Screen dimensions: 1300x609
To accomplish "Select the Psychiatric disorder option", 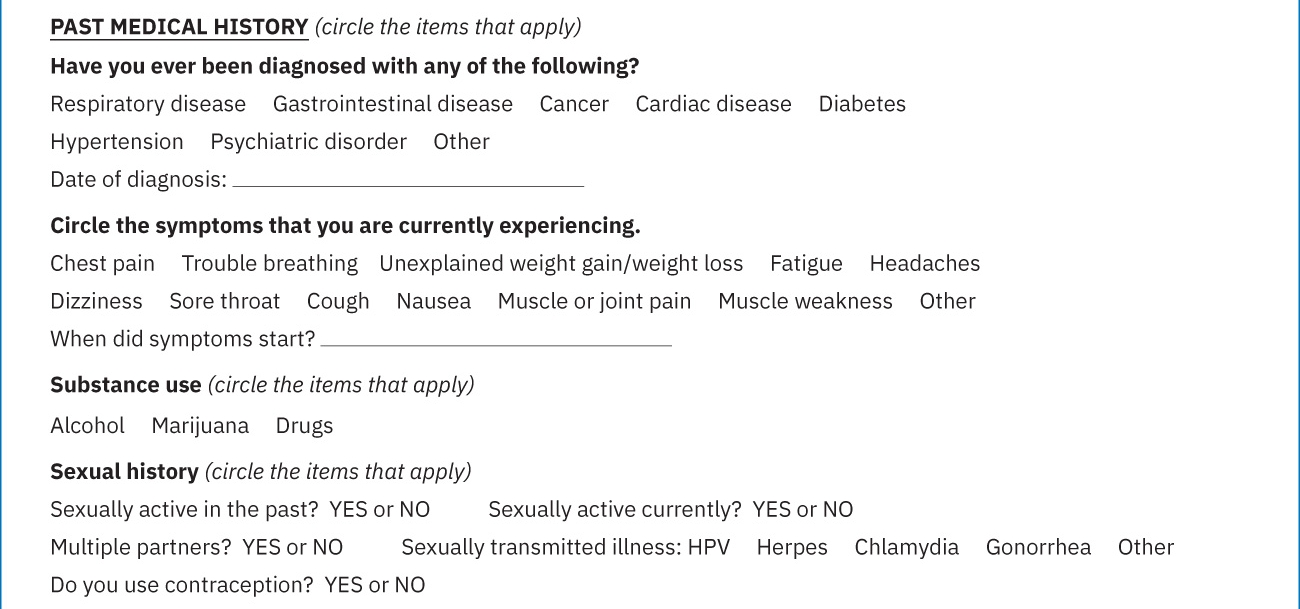I will (308, 142).
